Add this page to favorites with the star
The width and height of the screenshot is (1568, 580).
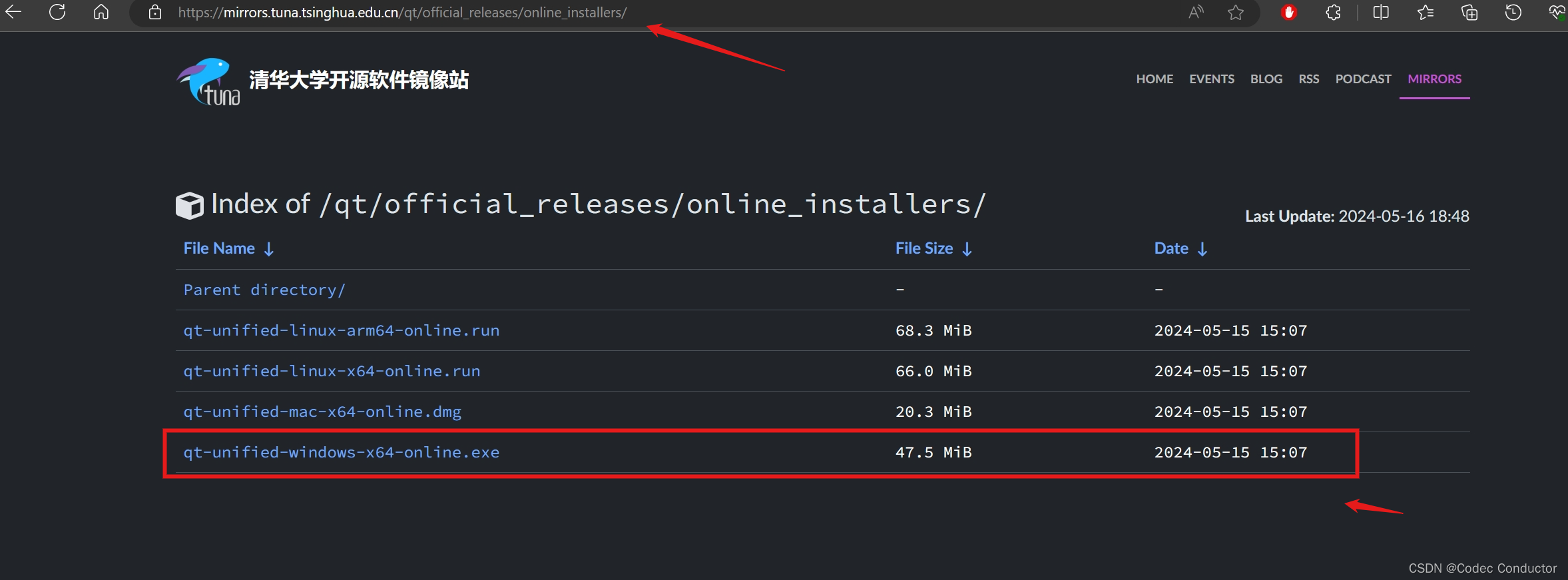pyautogui.click(x=1236, y=12)
